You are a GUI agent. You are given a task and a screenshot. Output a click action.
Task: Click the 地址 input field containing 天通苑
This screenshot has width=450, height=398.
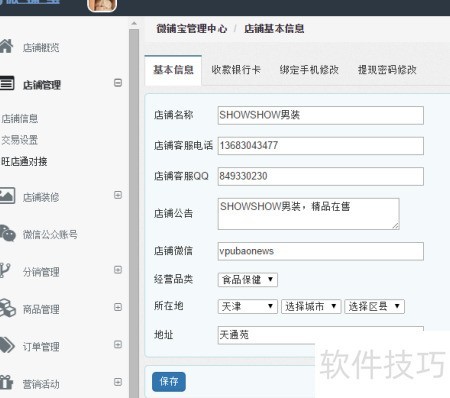coord(321,335)
